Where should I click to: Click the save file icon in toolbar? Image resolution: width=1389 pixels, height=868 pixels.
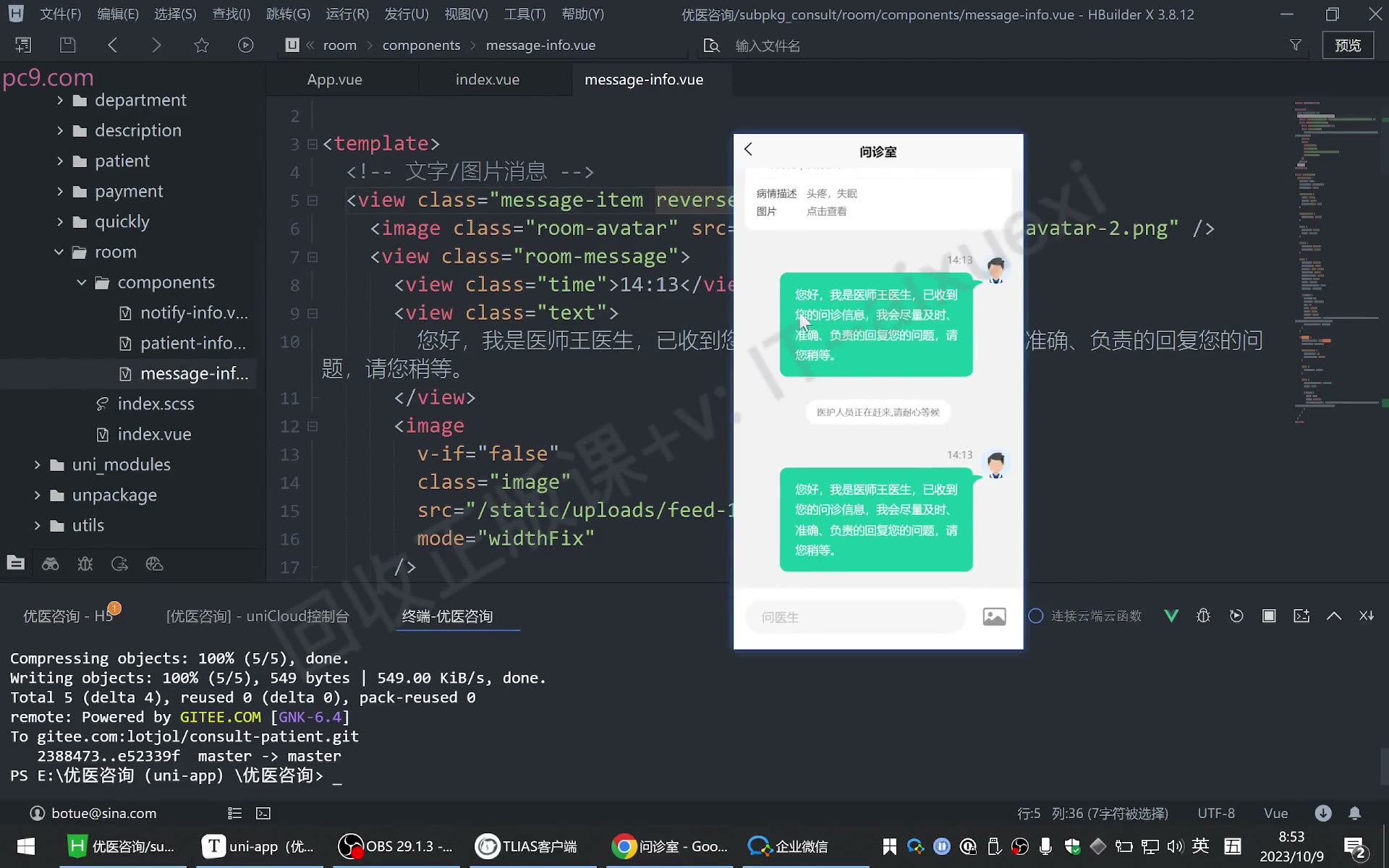67,45
